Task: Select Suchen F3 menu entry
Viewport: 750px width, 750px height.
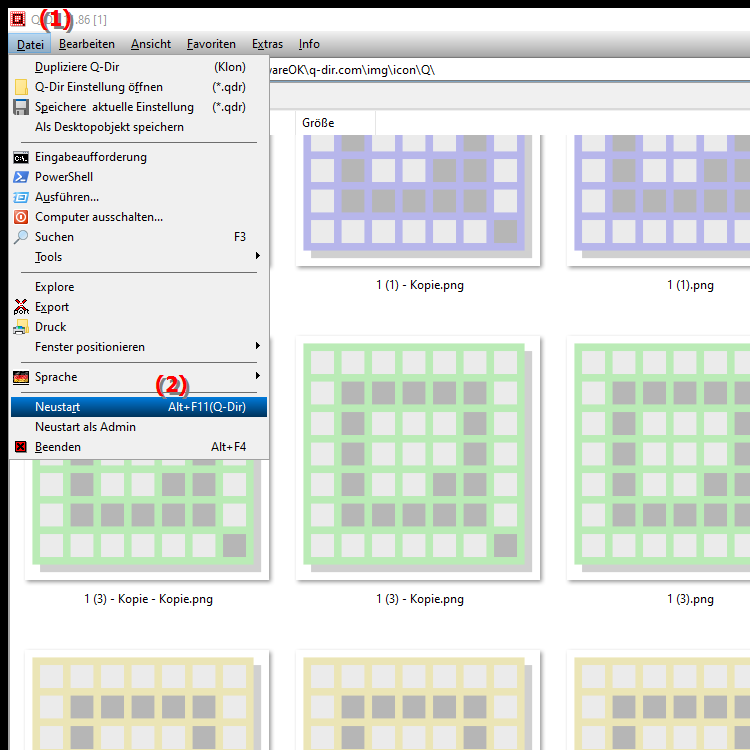Action: pyautogui.click(x=139, y=237)
